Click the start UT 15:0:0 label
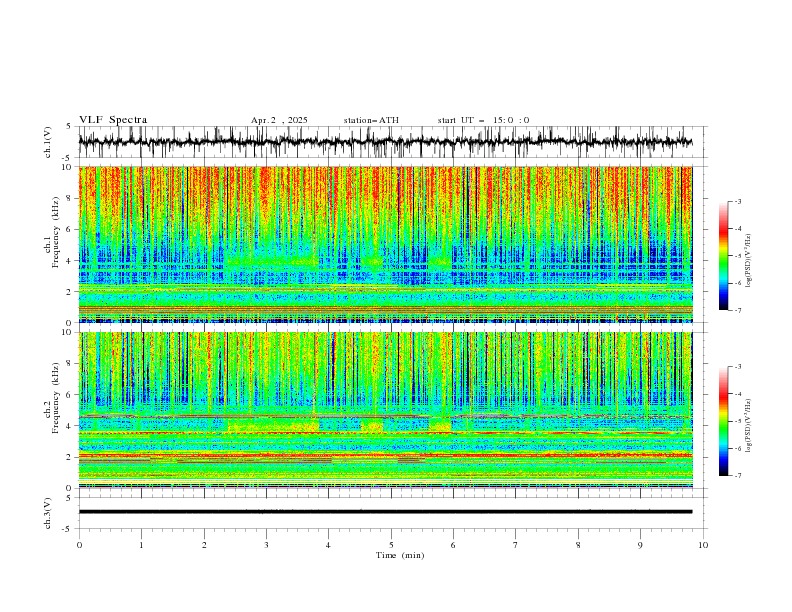 (483, 120)
